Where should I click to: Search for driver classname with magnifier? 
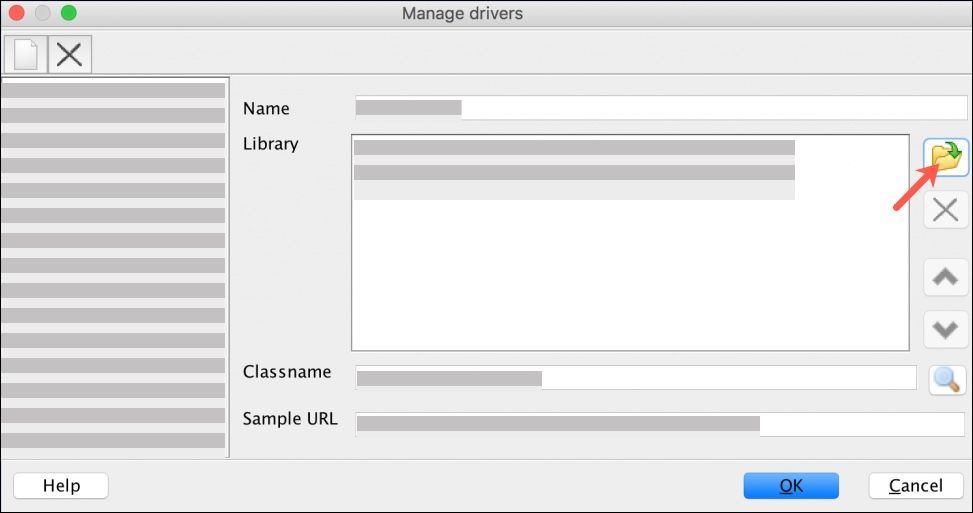[x=946, y=379]
